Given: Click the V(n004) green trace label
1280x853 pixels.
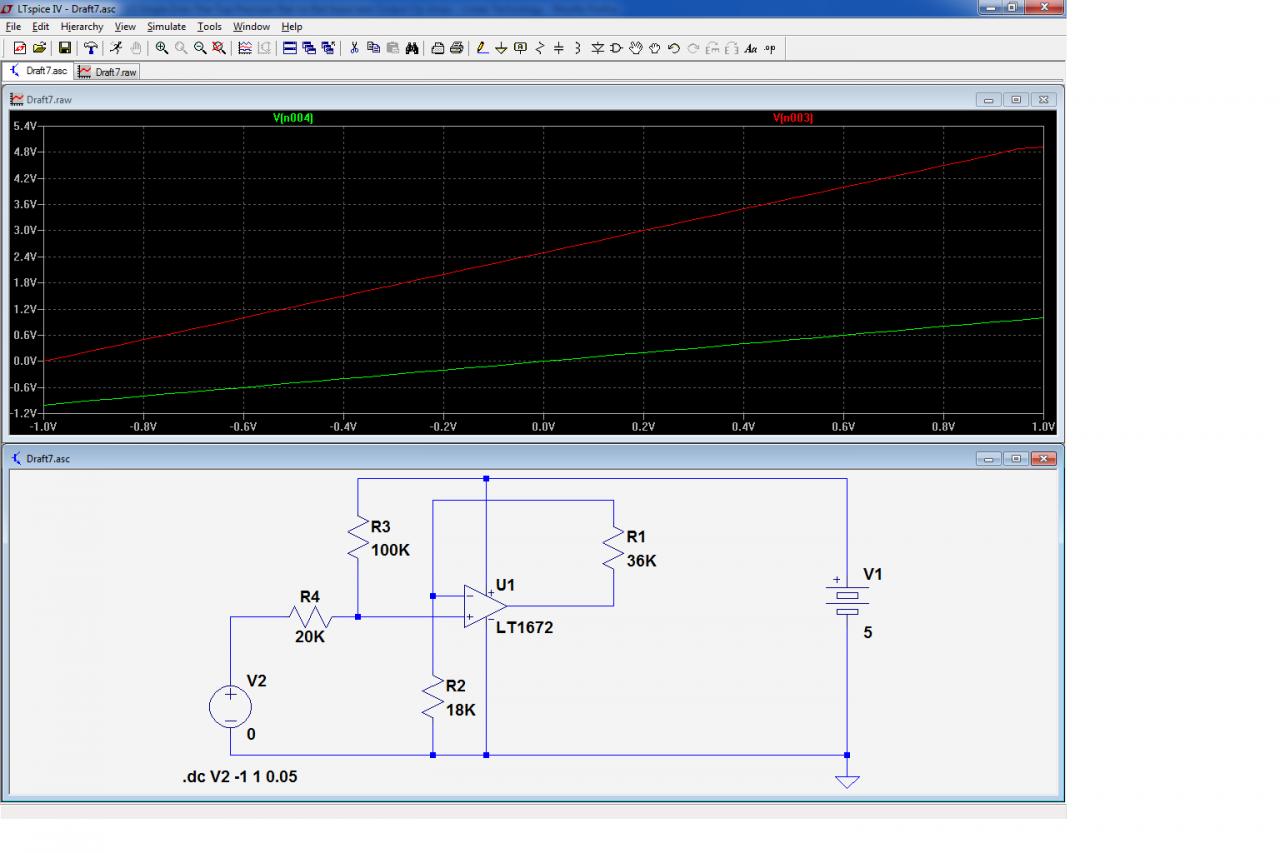Looking at the screenshot, I should (293, 118).
